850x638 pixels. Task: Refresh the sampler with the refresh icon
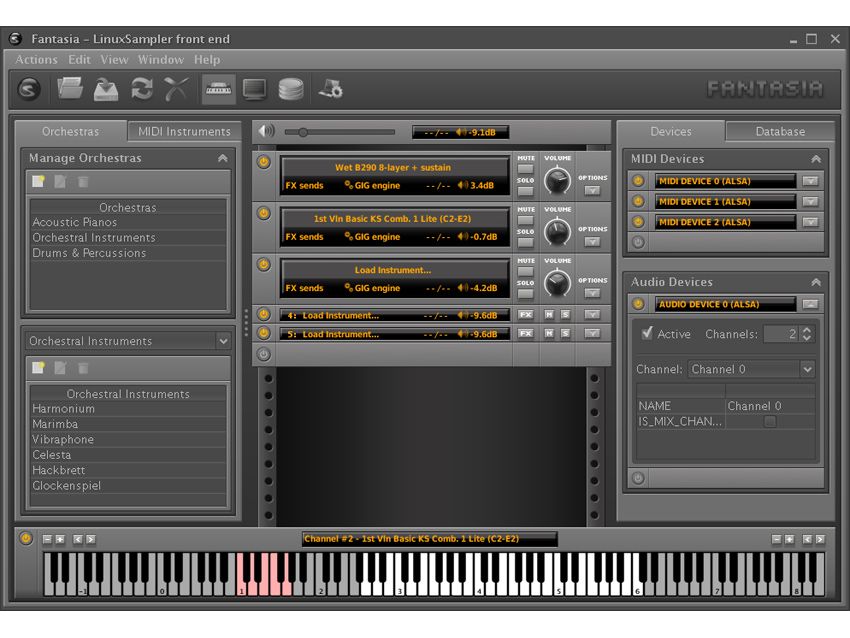pyautogui.click(x=139, y=88)
